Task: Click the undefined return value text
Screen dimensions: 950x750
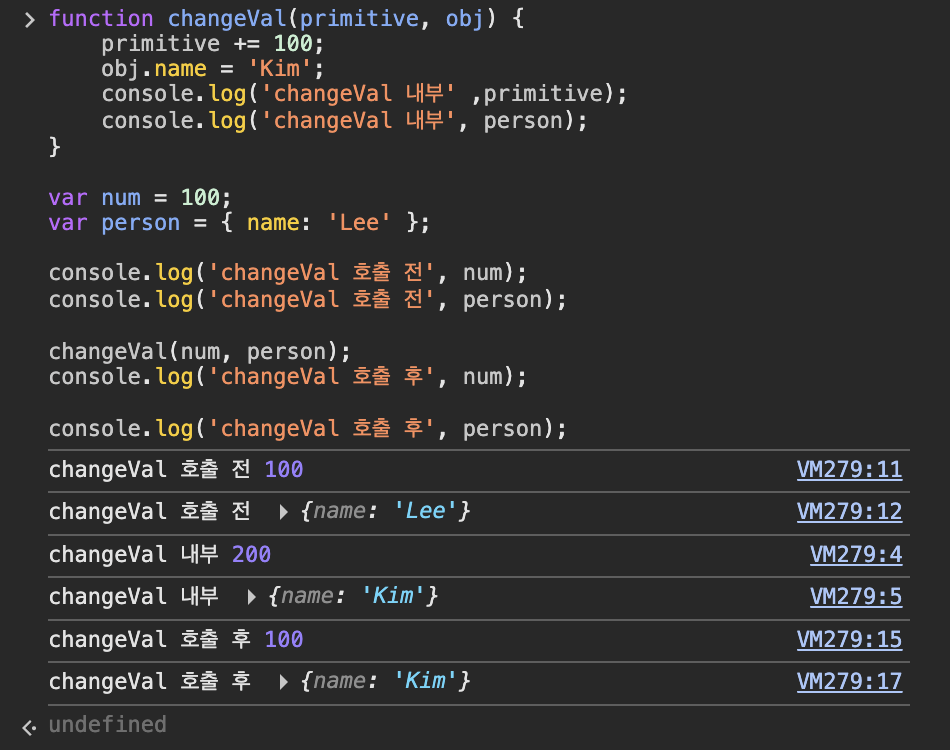Action: 107,725
